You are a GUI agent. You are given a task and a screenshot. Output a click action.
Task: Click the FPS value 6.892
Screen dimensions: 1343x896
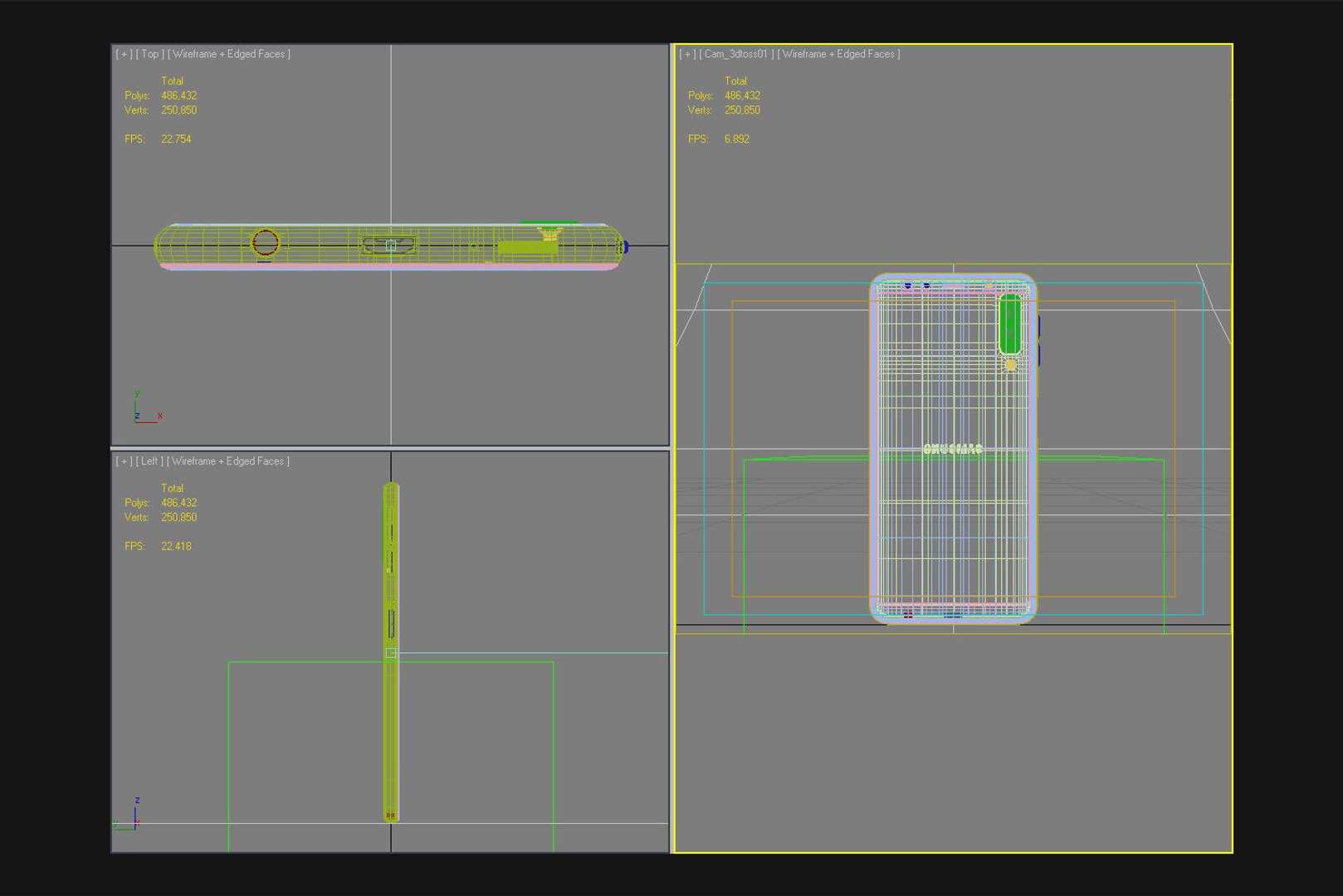[x=736, y=139]
